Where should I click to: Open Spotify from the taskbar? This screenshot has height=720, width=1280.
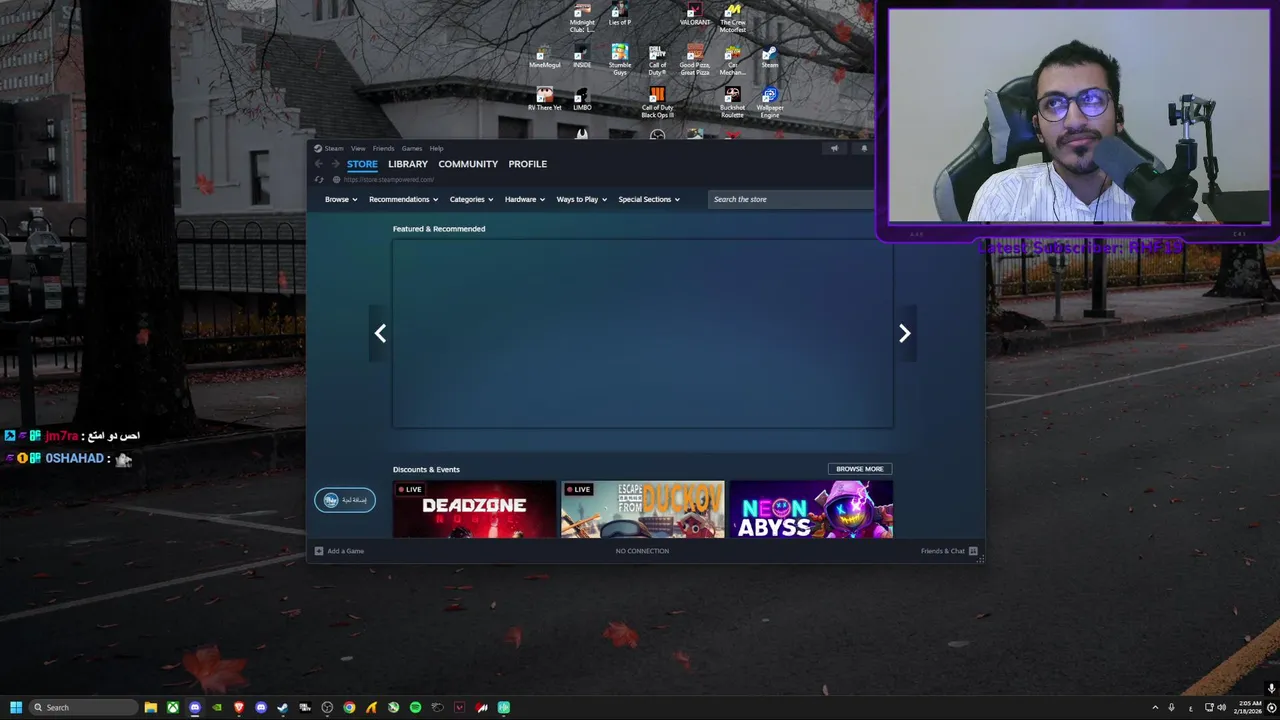click(x=415, y=707)
